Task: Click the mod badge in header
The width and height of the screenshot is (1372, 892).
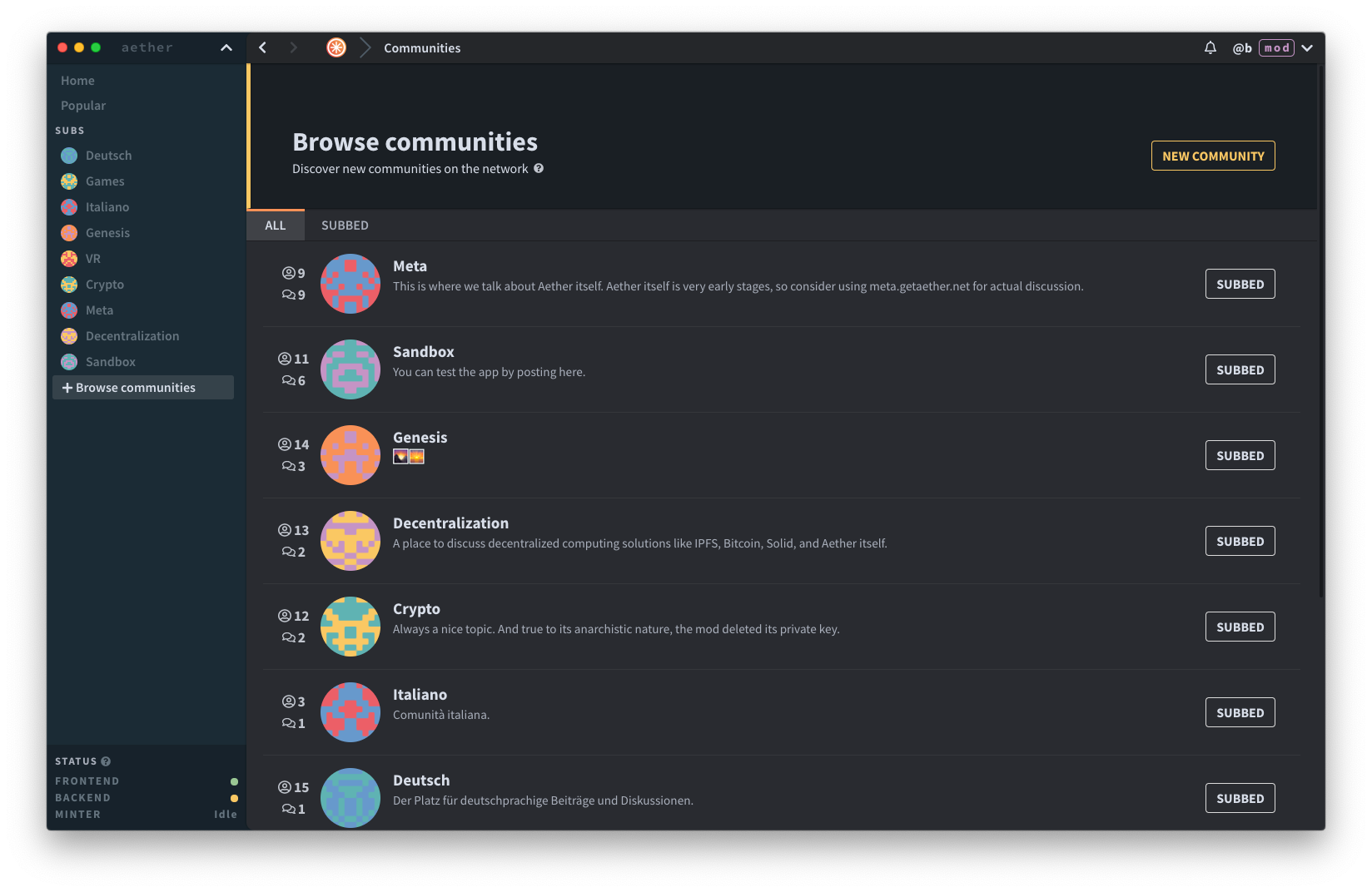Action: [x=1276, y=48]
